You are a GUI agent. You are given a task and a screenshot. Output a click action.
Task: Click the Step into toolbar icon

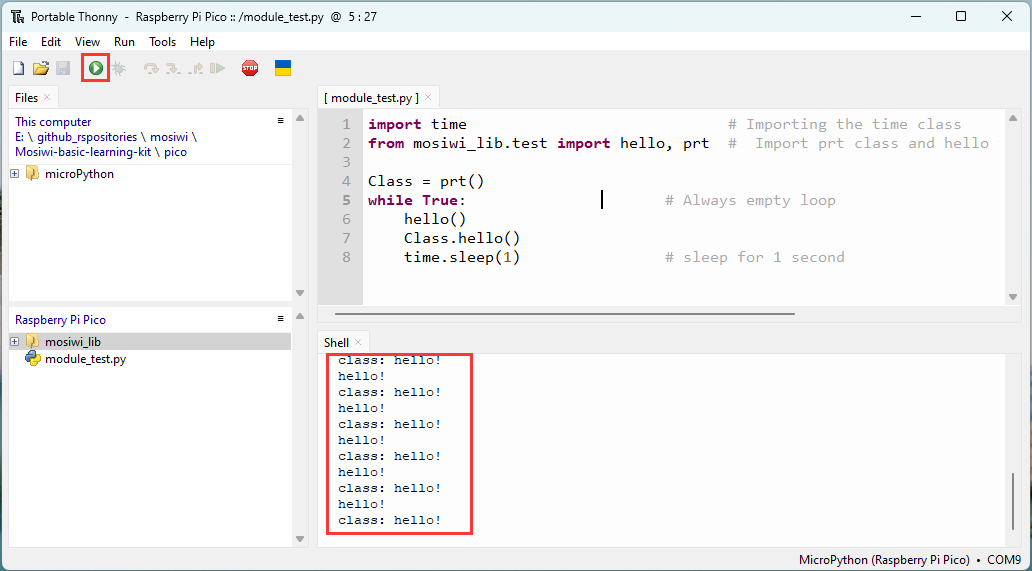point(173,68)
